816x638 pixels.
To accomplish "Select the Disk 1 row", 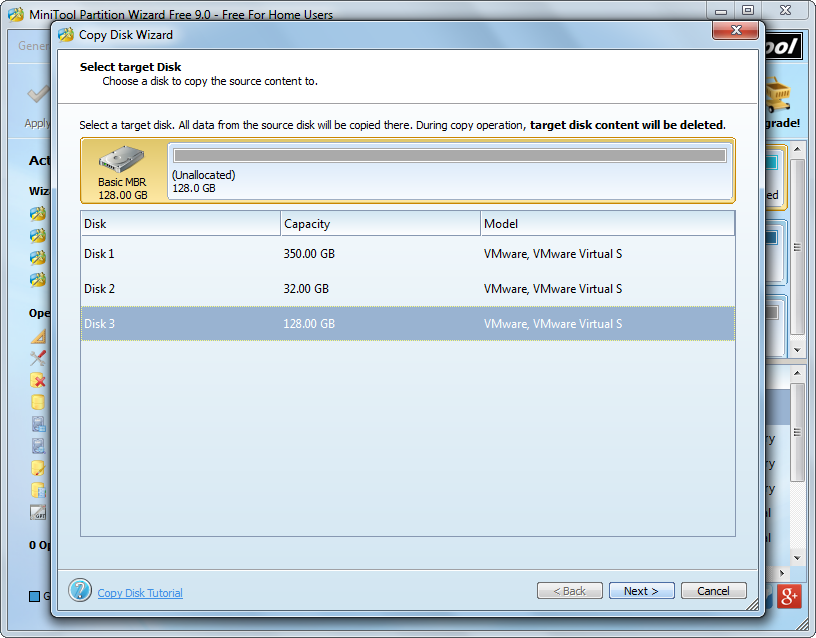I will 407,254.
